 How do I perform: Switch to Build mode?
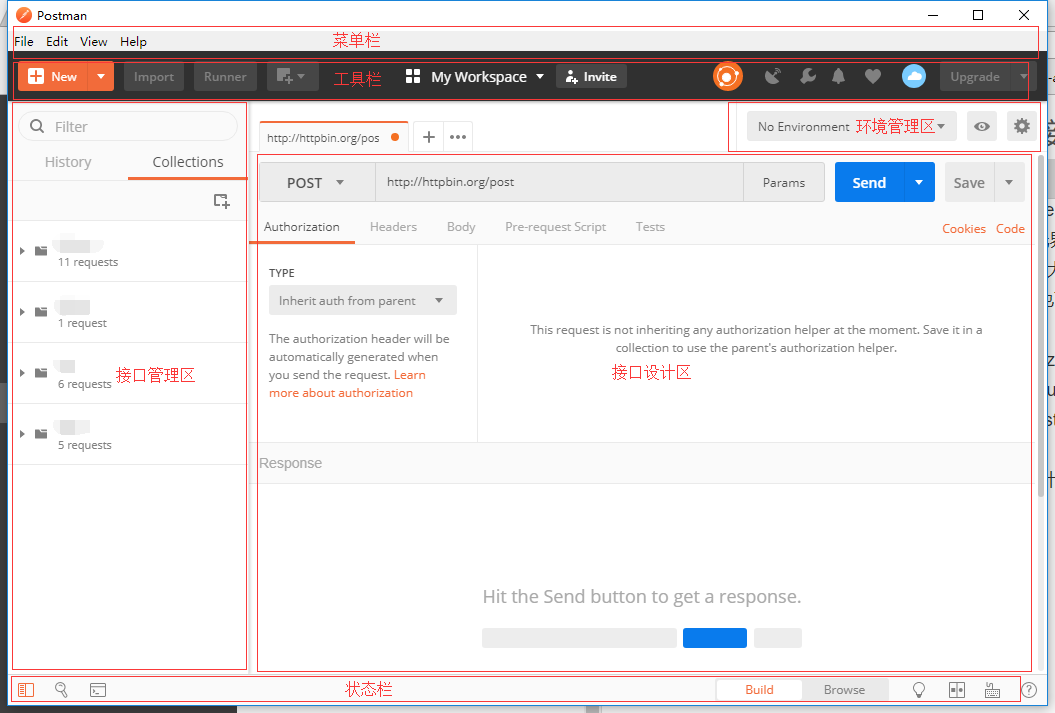[759, 689]
